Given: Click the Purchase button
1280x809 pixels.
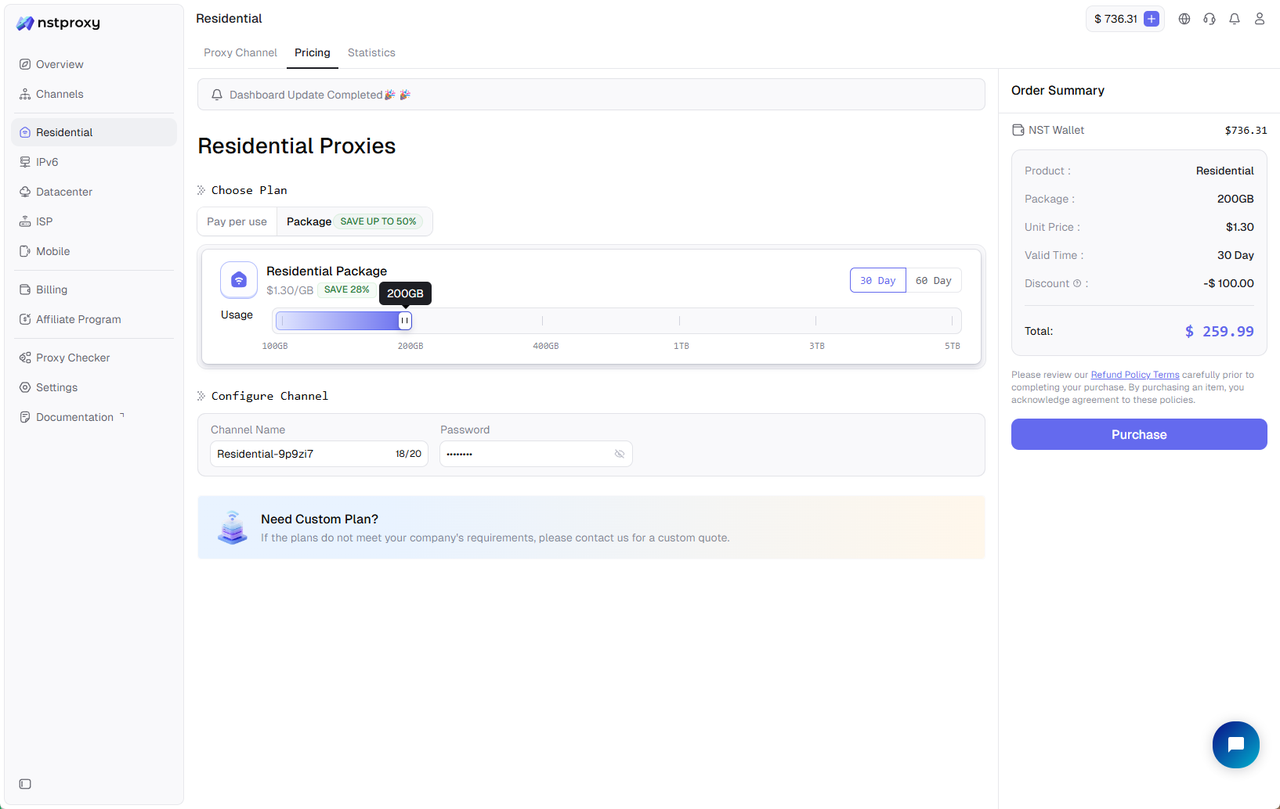Looking at the screenshot, I should click(1138, 434).
